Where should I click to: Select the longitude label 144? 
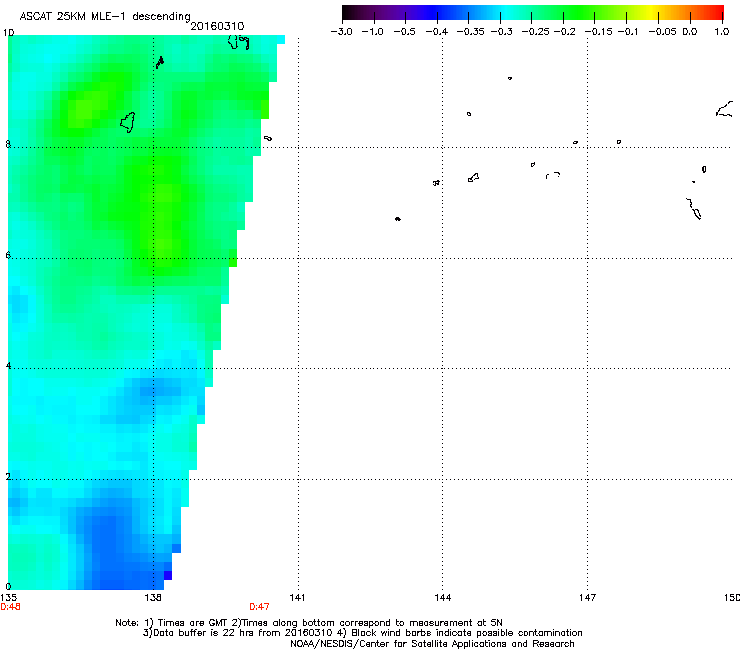point(443,598)
